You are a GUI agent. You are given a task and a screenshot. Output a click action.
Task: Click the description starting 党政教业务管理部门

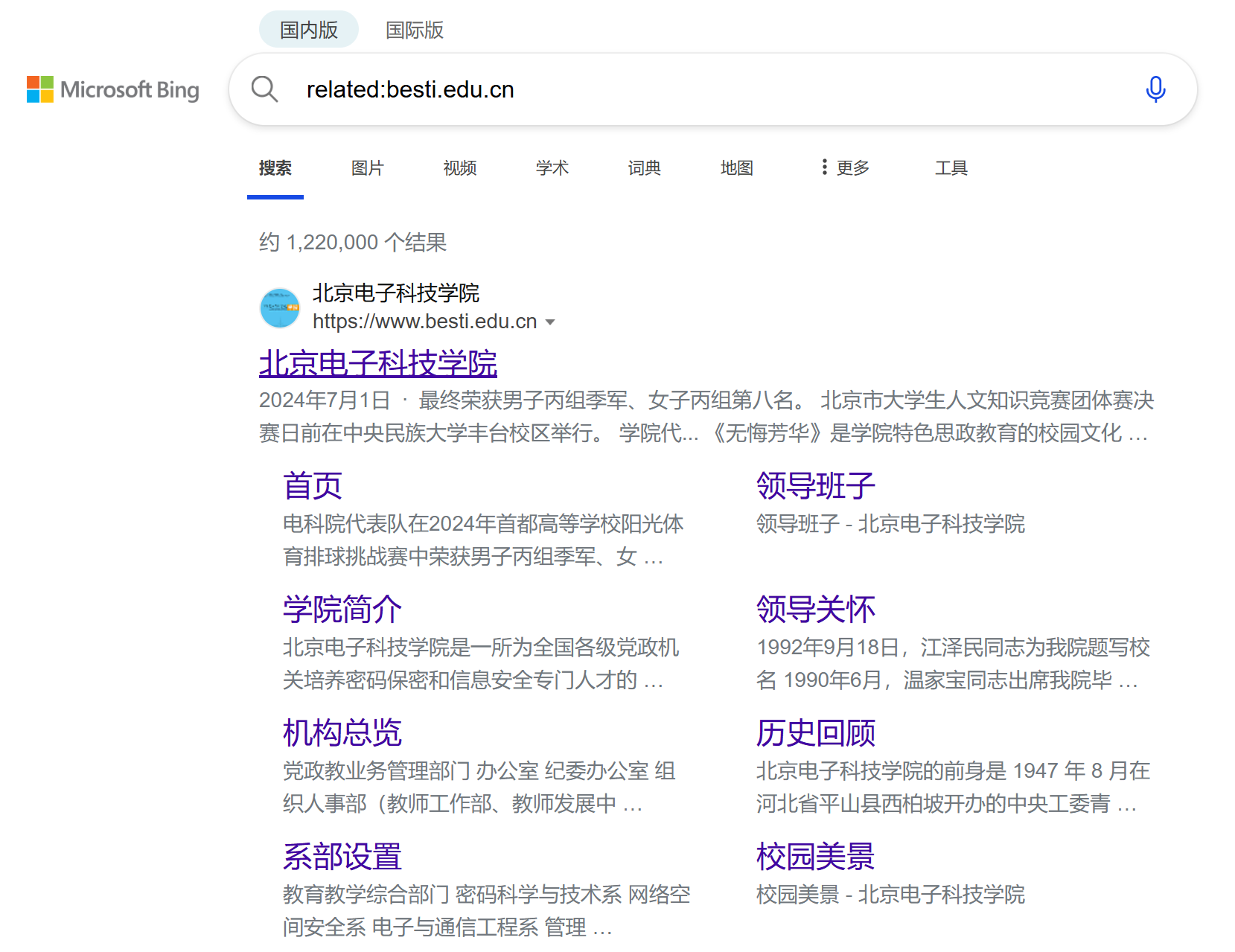[x=479, y=788]
